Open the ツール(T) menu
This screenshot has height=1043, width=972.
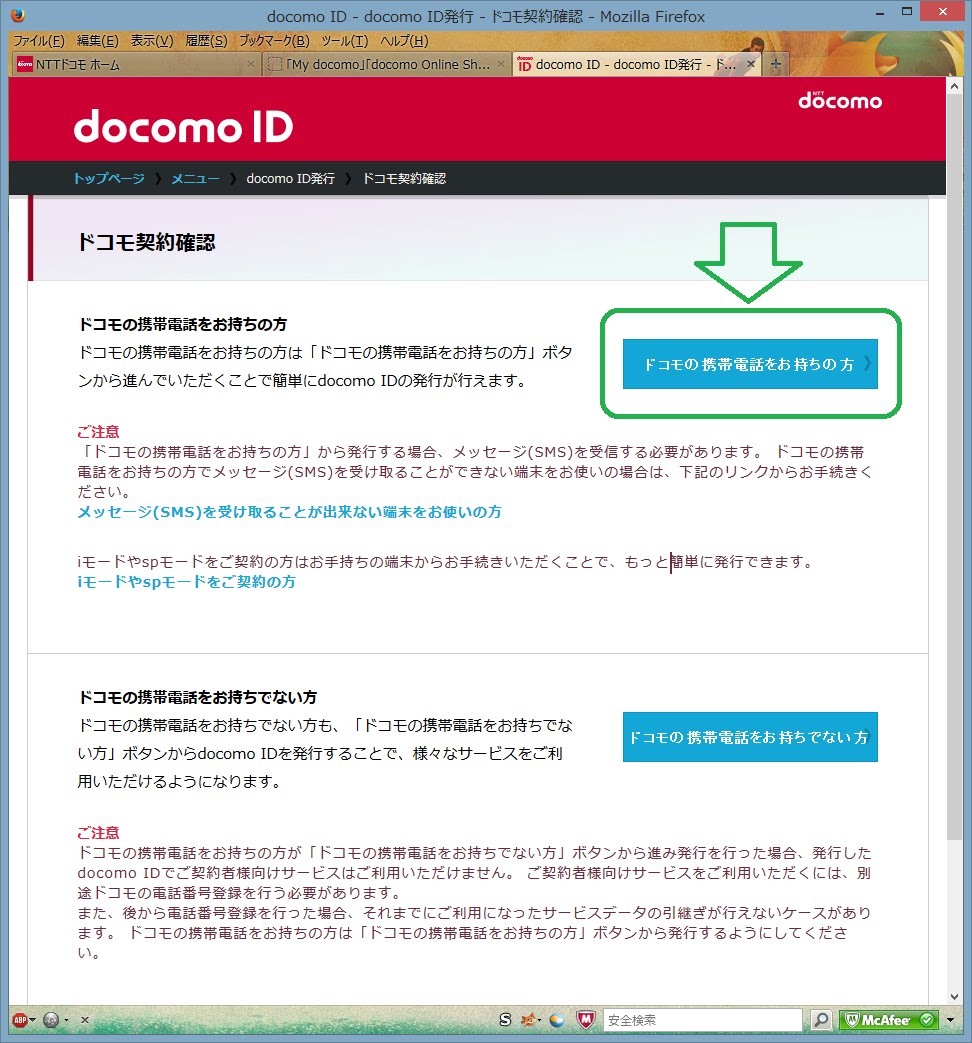click(x=345, y=41)
